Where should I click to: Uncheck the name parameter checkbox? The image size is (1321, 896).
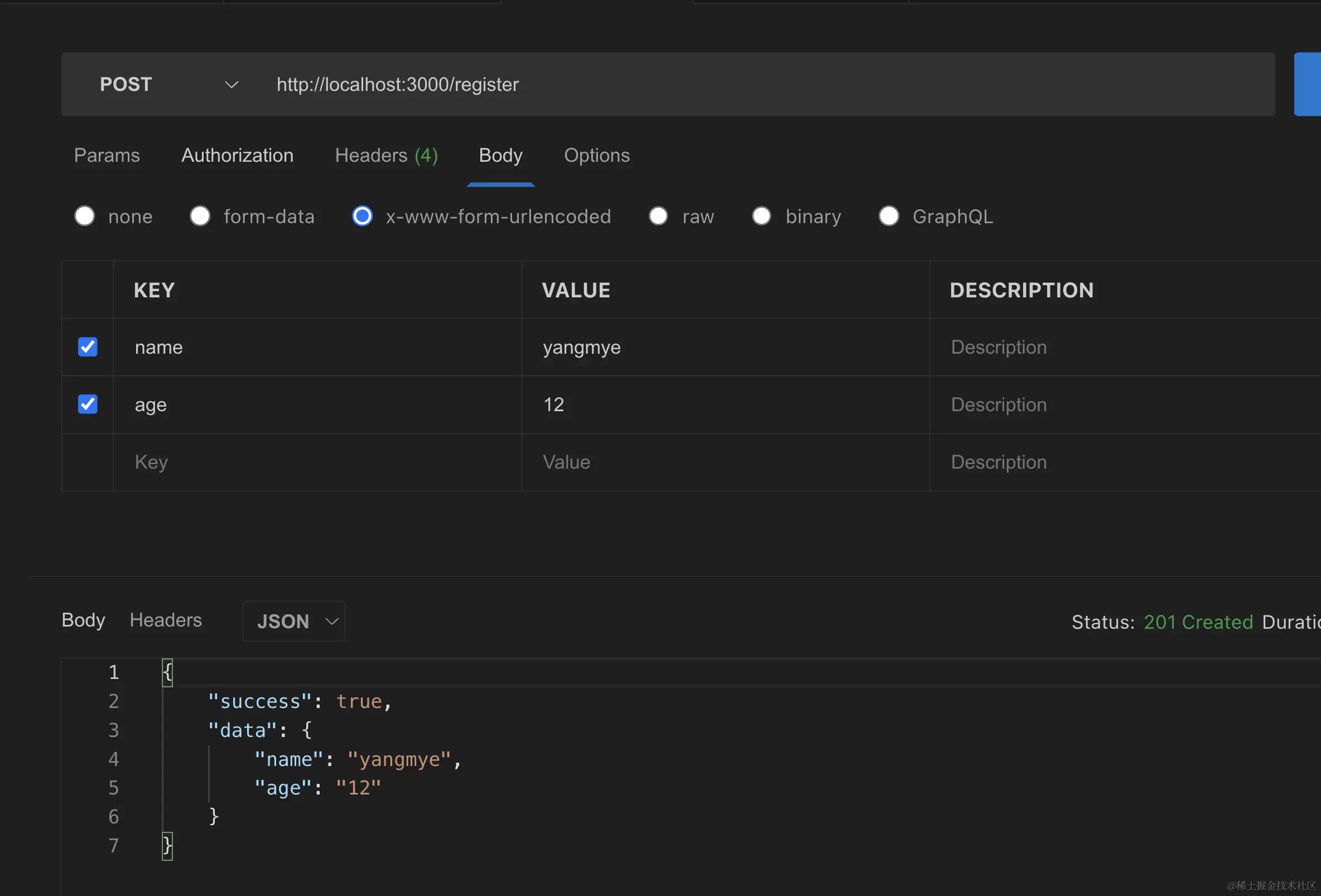click(88, 347)
